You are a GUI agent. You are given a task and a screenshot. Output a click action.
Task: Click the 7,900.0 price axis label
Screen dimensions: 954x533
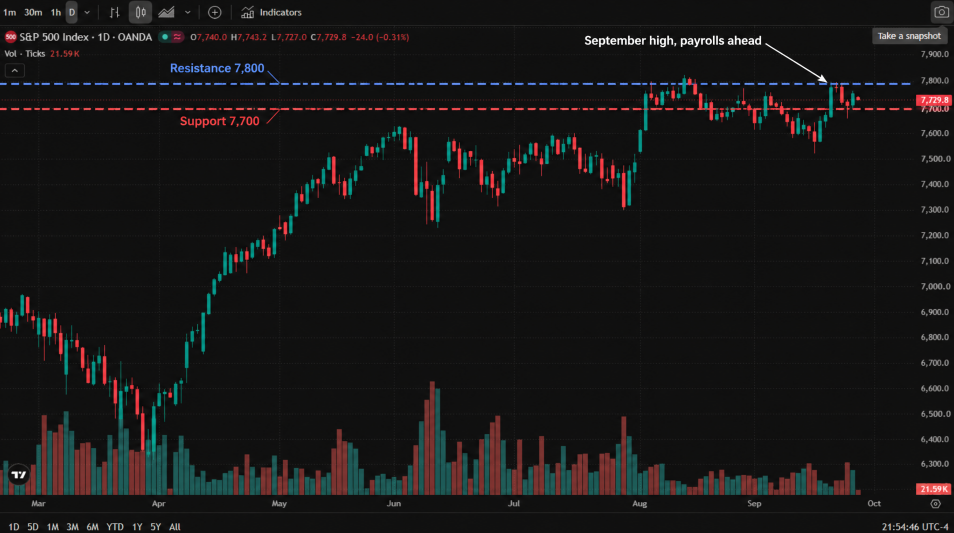(x=935, y=54)
